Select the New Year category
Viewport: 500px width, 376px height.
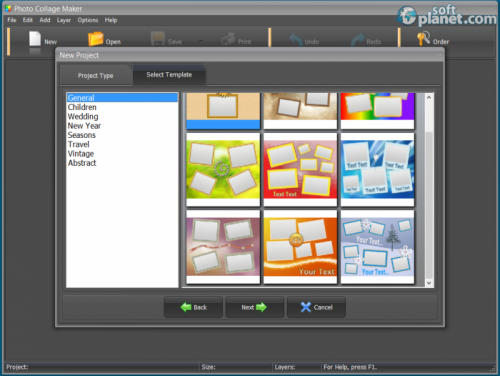tap(122, 126)
